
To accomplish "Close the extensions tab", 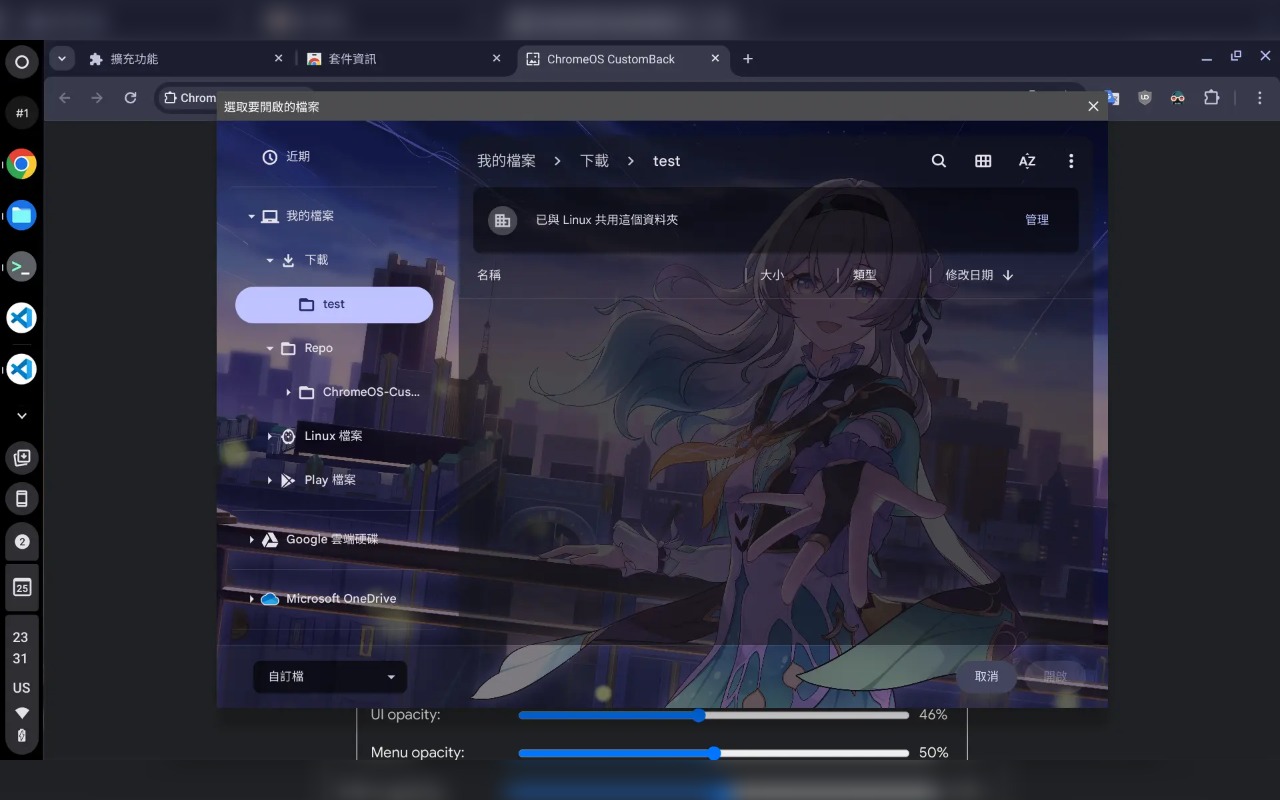I will [279, 59].
